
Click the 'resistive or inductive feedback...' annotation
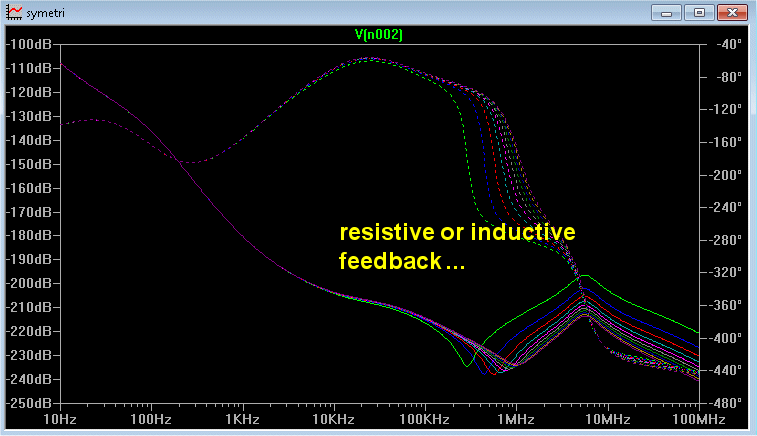click(x=457, y=246)
